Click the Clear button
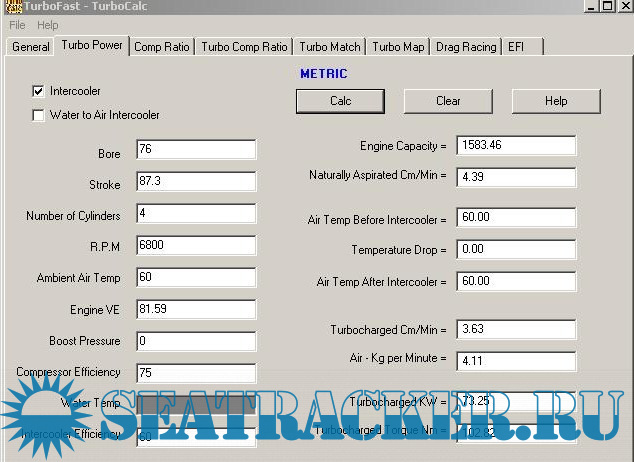This screenshot has width=634, height=462. (448, 101)
